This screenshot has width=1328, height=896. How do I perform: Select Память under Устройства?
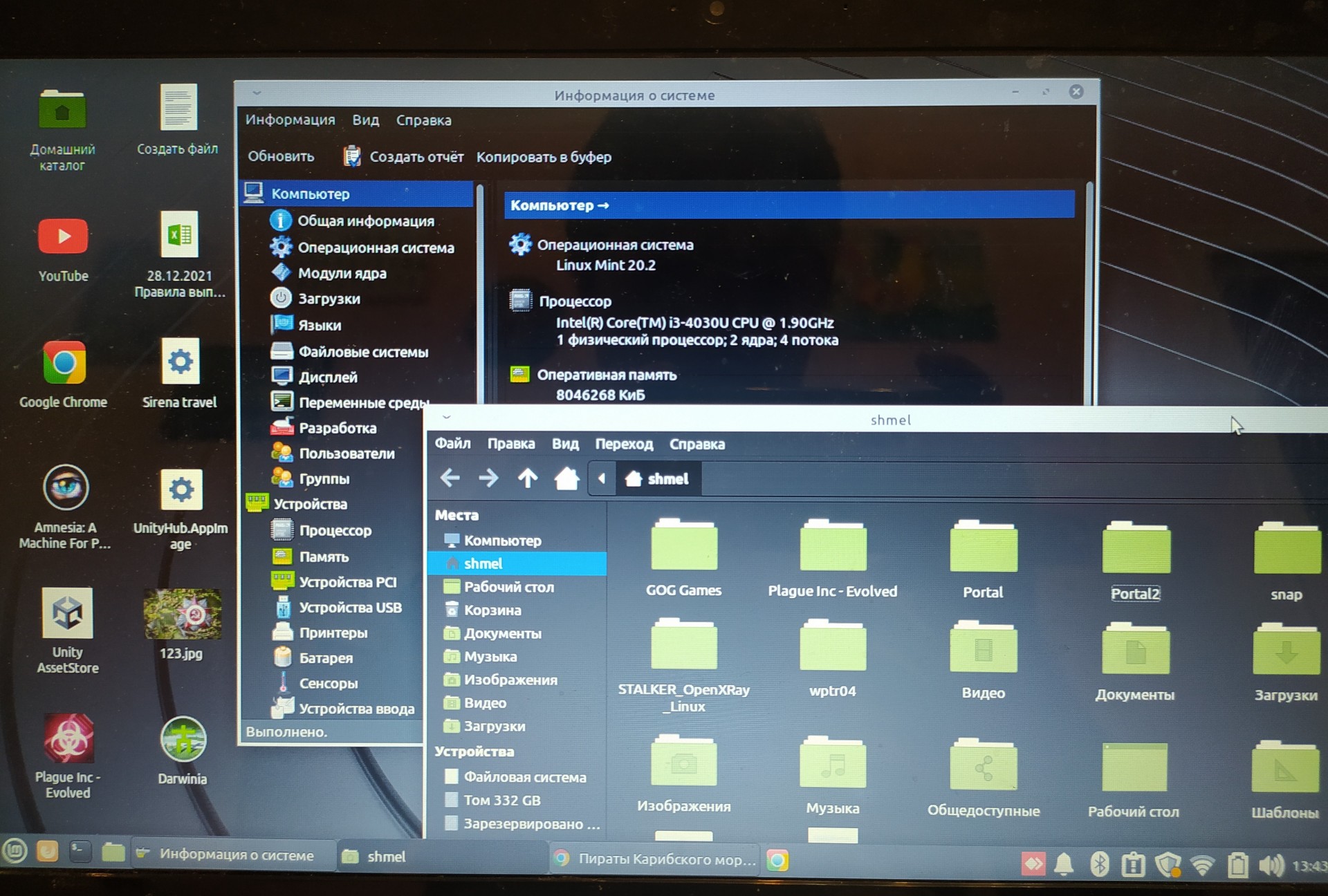311,557
